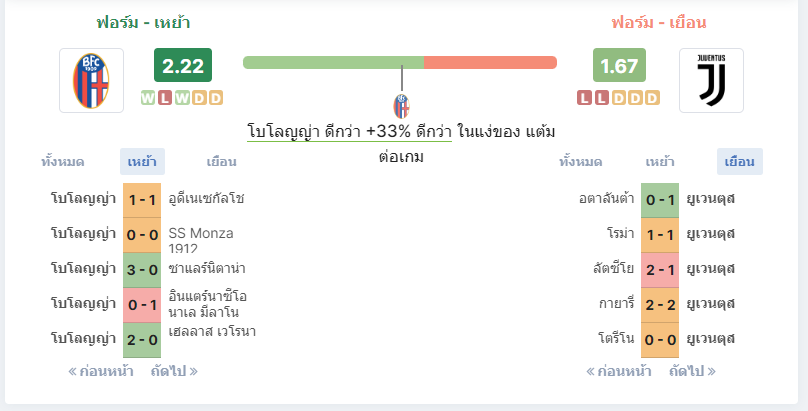The image size is (808, 411).
Task: Select เหย้า tab under Bologna form
Action: click(142, 162)
